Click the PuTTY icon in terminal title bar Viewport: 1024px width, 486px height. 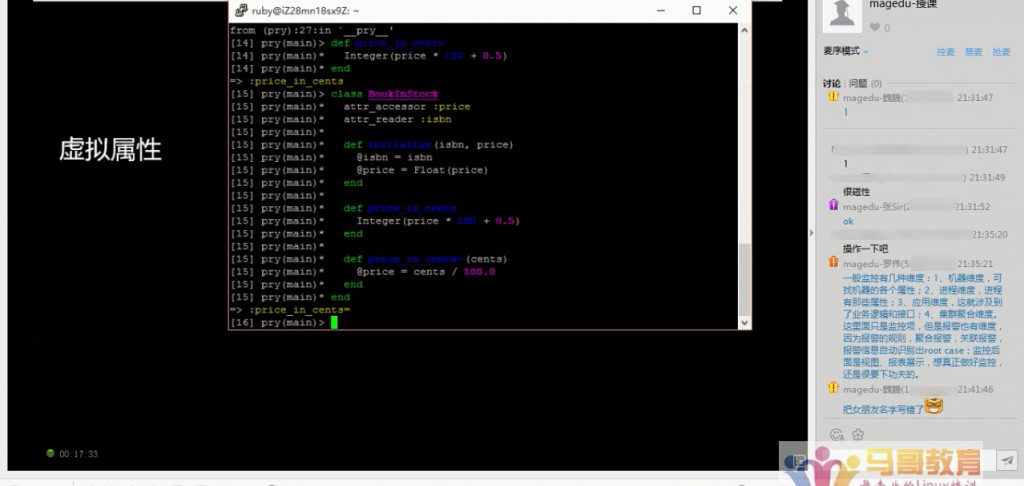tap(240, 10)
